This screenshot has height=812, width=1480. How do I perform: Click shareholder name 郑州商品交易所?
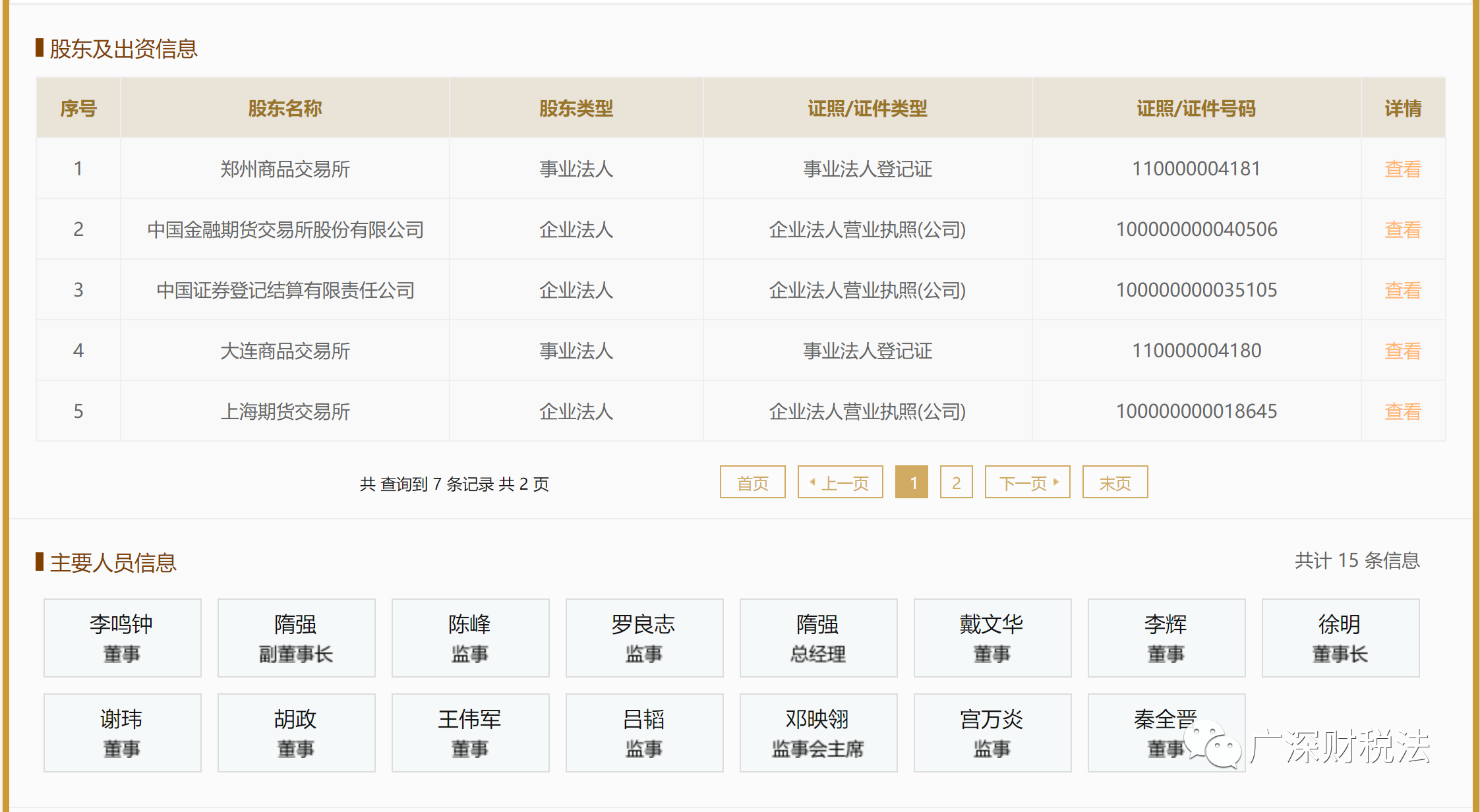[285, 169]
